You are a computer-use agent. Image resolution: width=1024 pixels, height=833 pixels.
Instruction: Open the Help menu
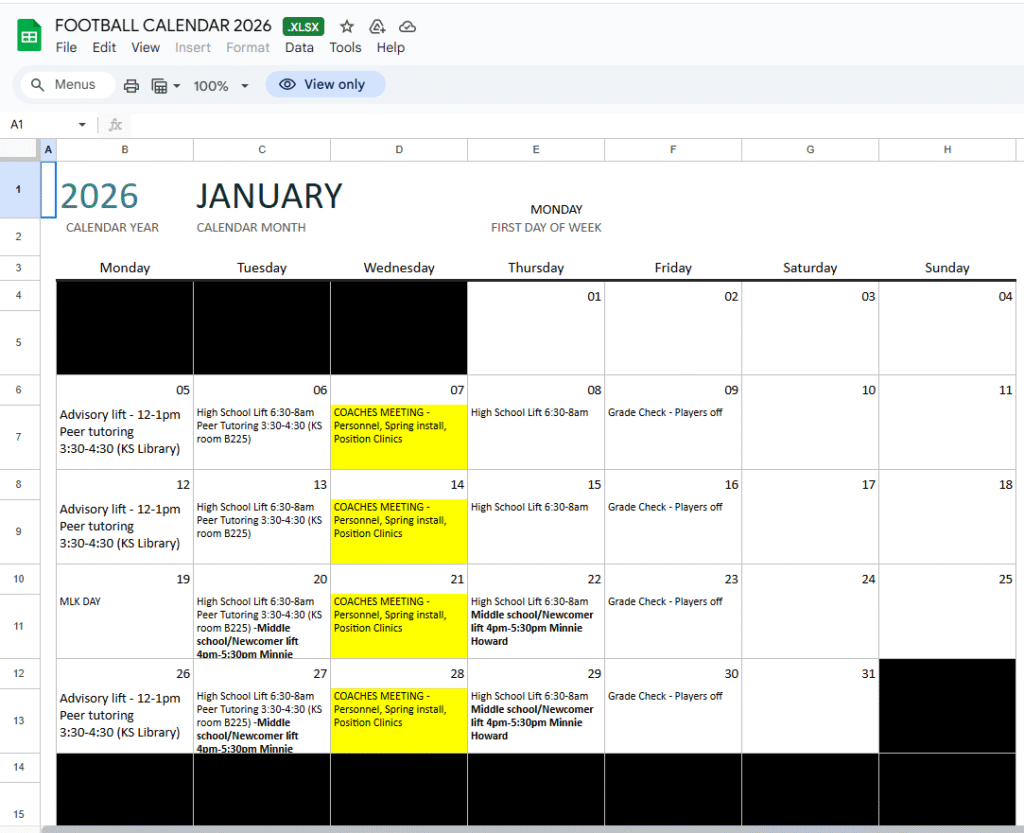pos(390,47)
